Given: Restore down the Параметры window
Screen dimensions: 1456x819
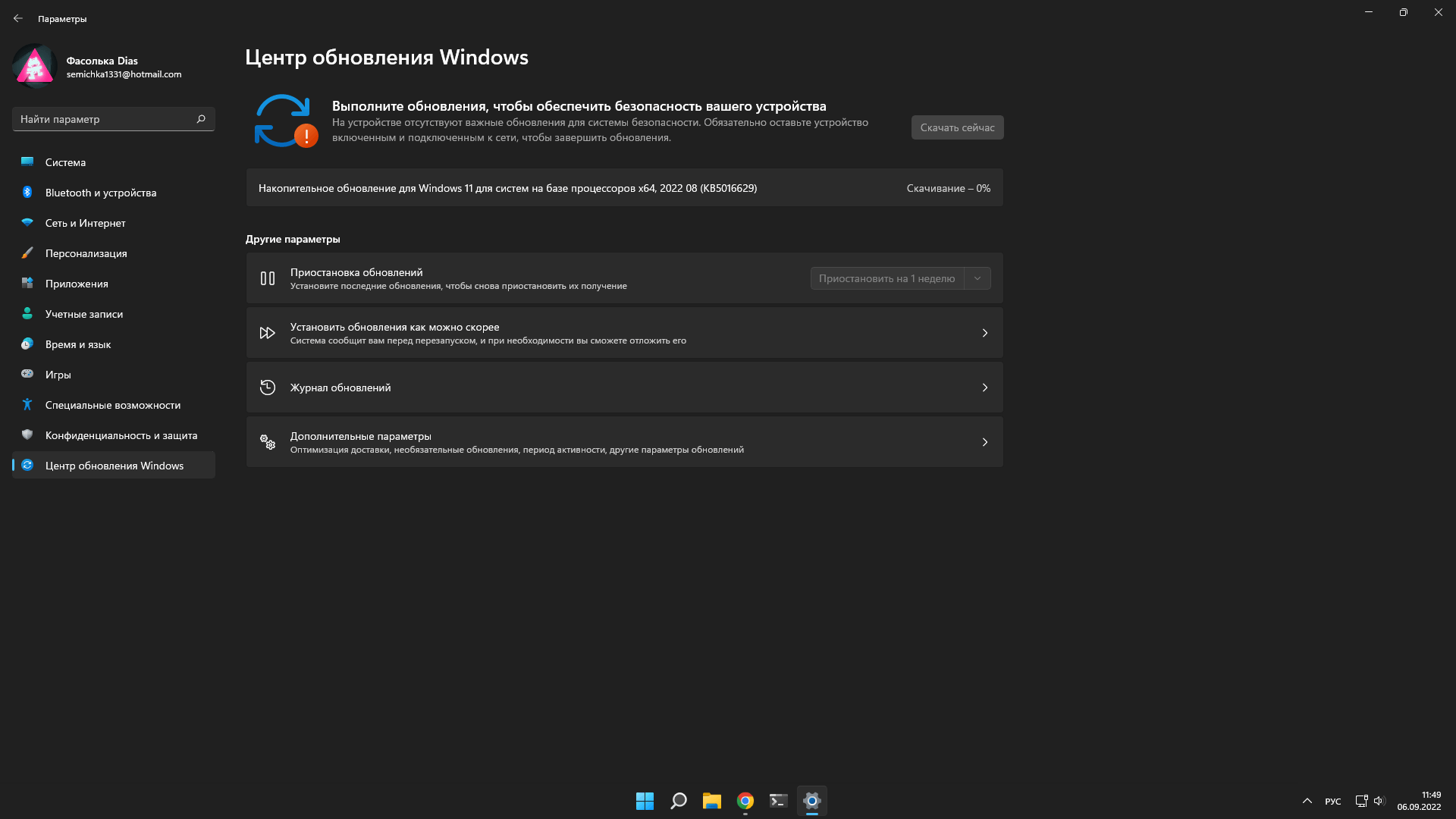Looking at the screenshot, I should pos(1404,12).
